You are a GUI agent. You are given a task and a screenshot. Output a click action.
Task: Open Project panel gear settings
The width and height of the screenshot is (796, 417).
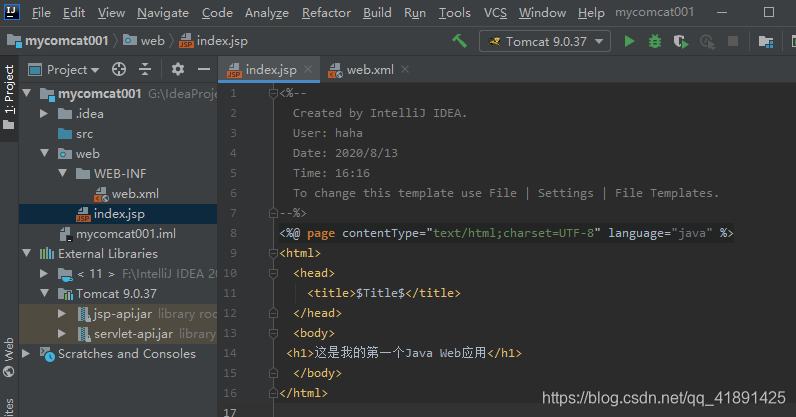click(x=178, y=70)
